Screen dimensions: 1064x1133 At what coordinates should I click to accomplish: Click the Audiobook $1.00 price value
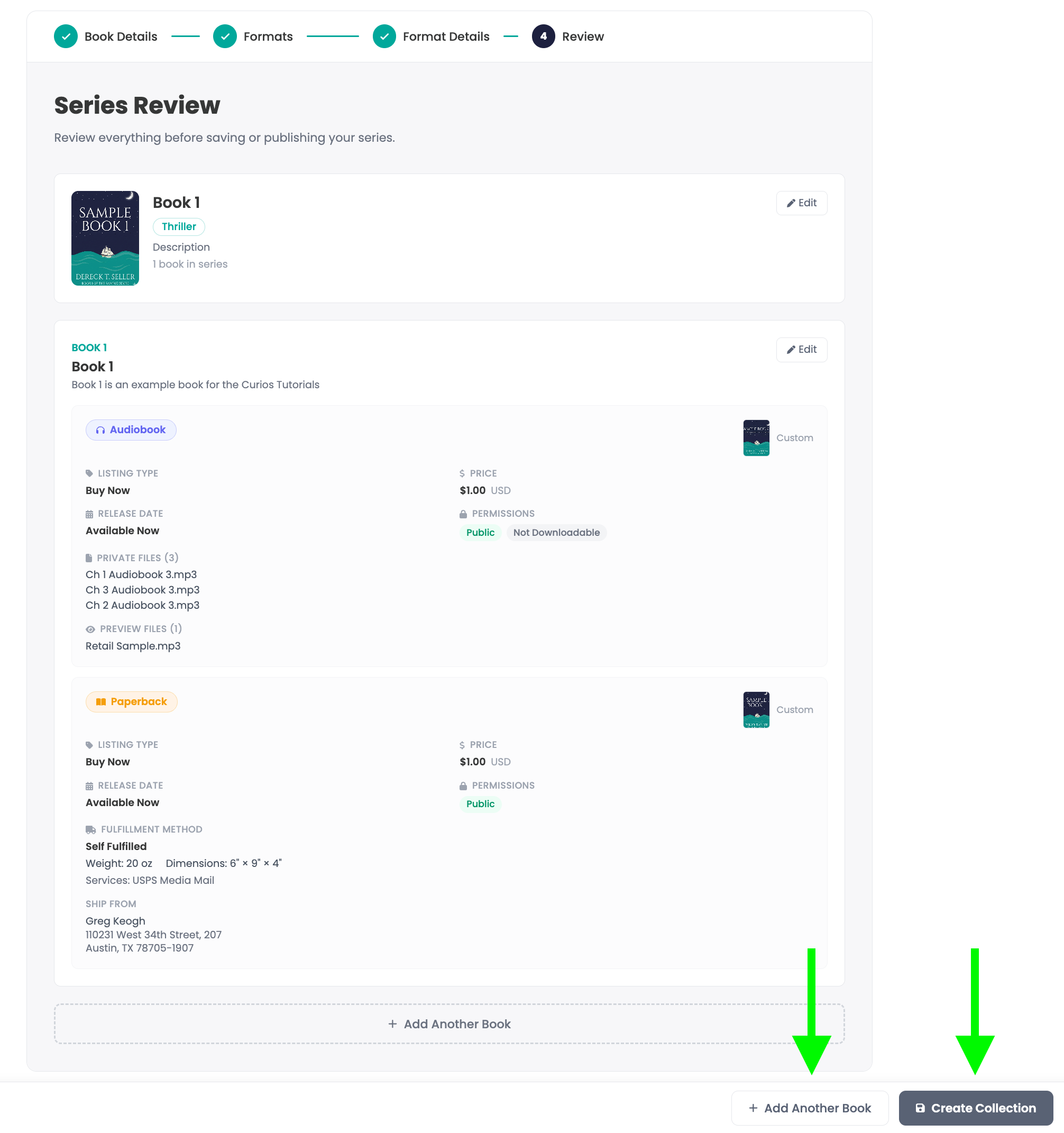(472, 490)
